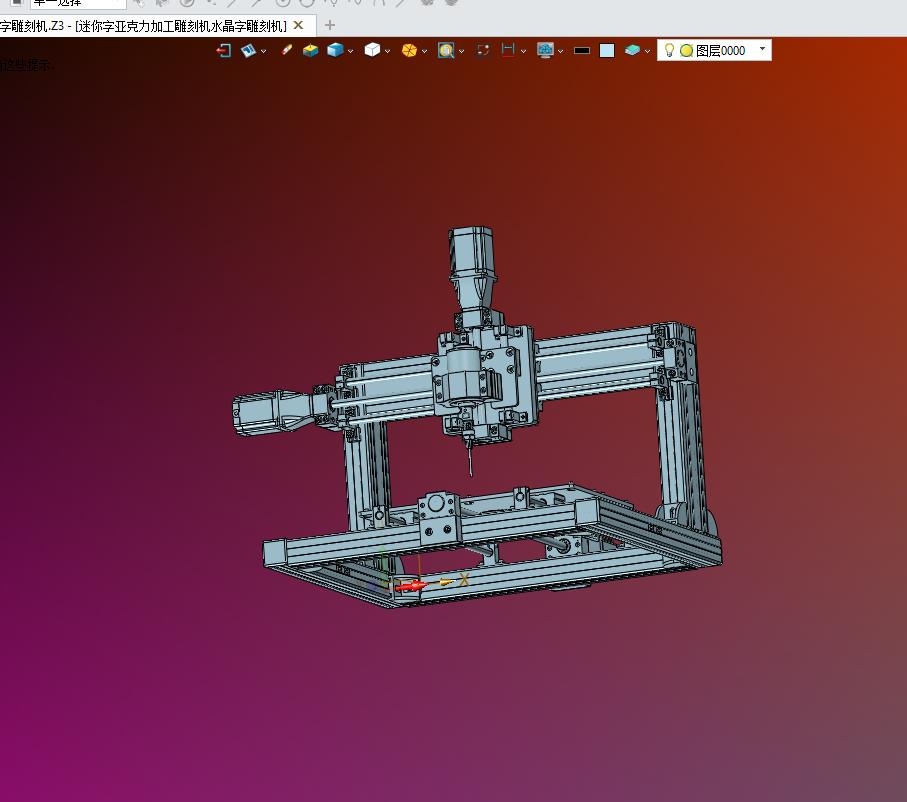
Task: Toggle the dashed rotate-square icon
Action: [x=483, y=50]
